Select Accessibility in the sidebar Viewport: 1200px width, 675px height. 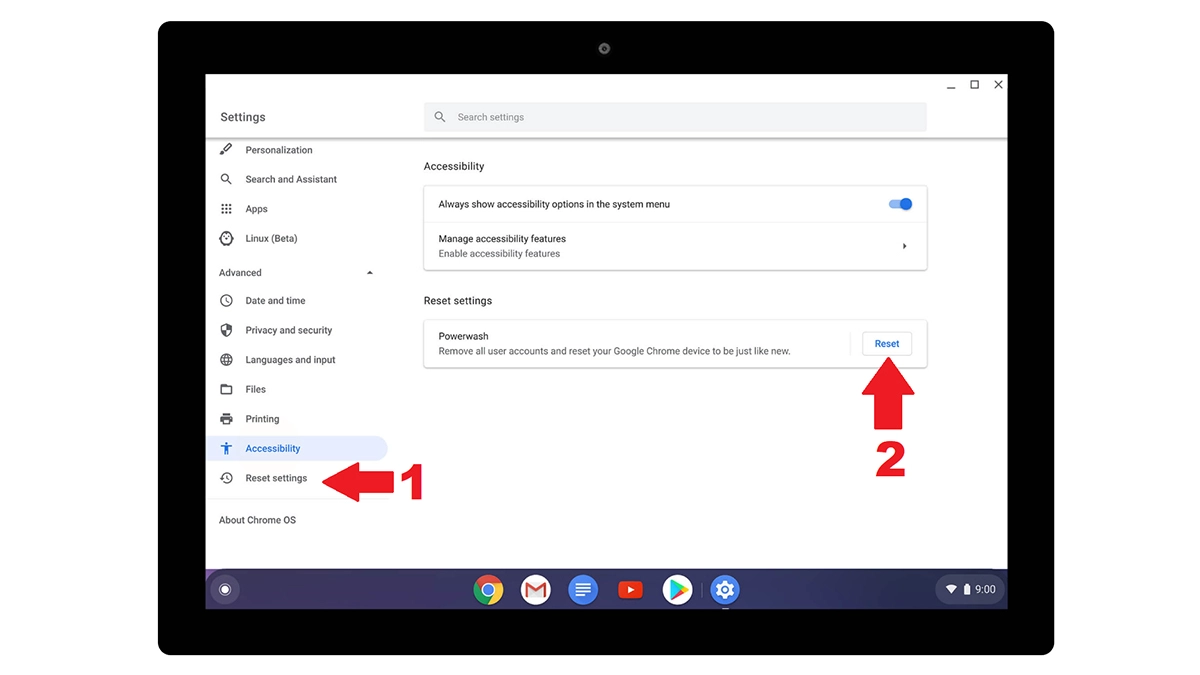click(296, 449)
